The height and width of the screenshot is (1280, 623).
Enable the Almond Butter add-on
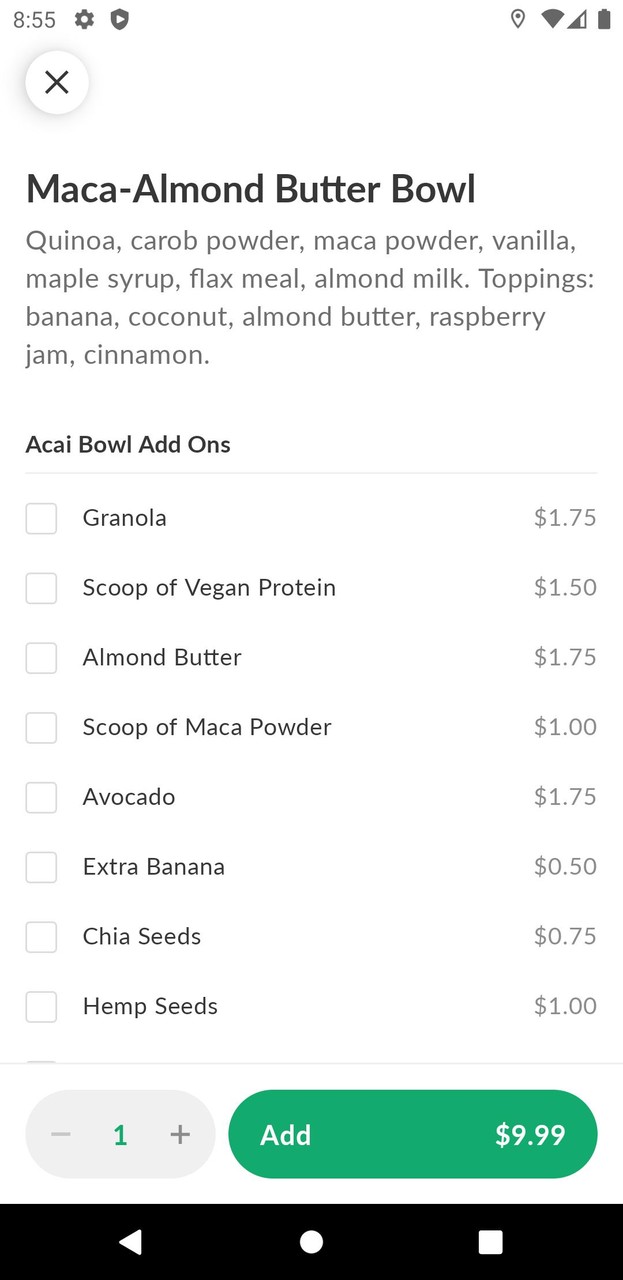[41, 658]
